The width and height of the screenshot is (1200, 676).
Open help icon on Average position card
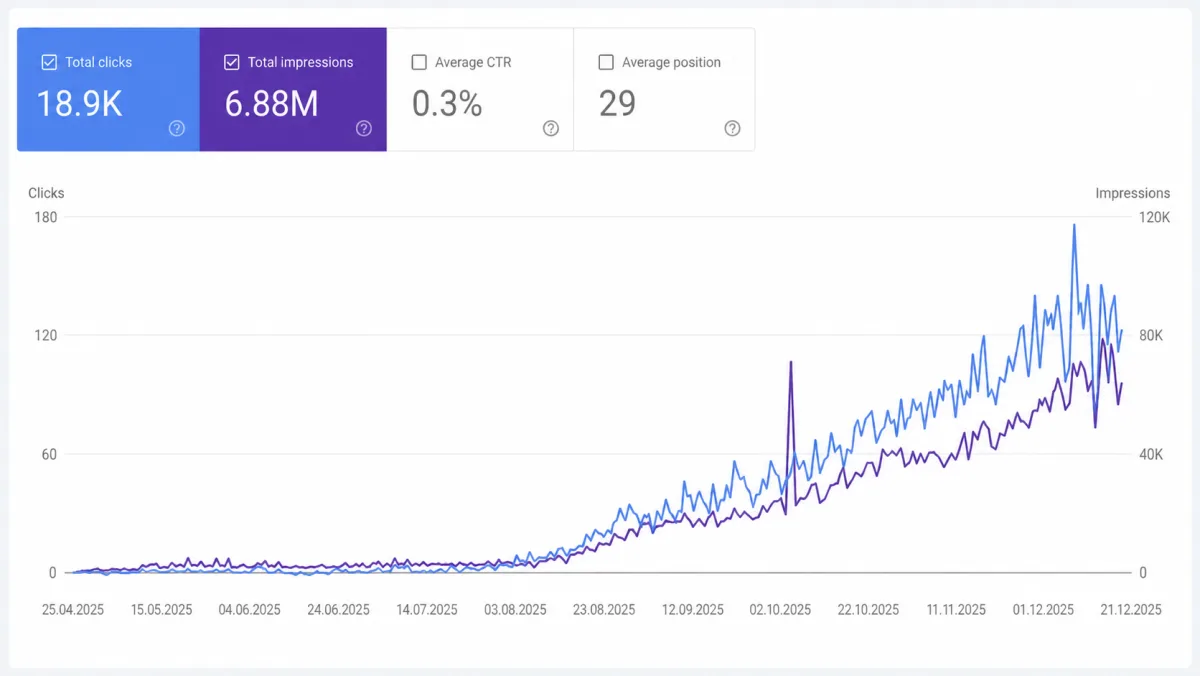click(733, 128)
